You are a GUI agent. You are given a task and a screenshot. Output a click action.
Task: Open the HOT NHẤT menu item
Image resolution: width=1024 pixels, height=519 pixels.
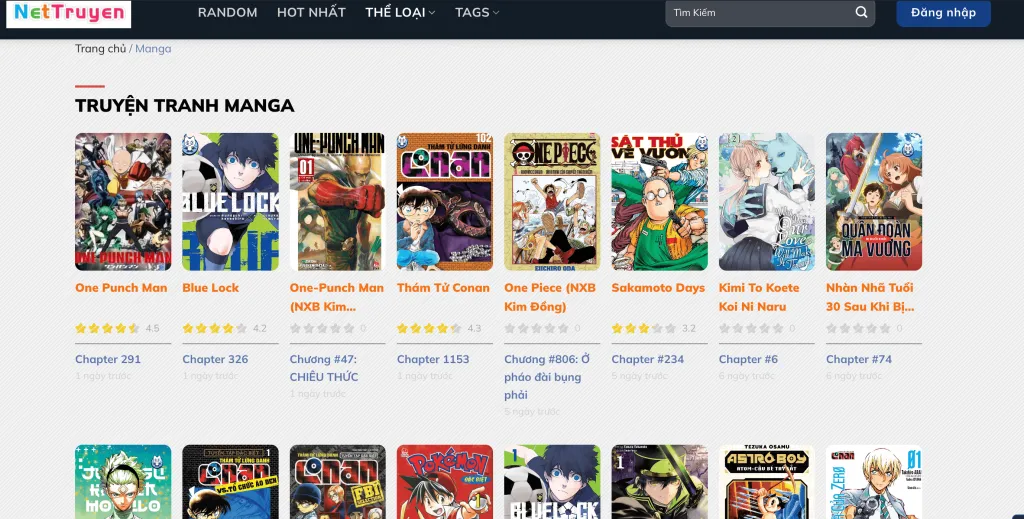click(x=312, y=12)
